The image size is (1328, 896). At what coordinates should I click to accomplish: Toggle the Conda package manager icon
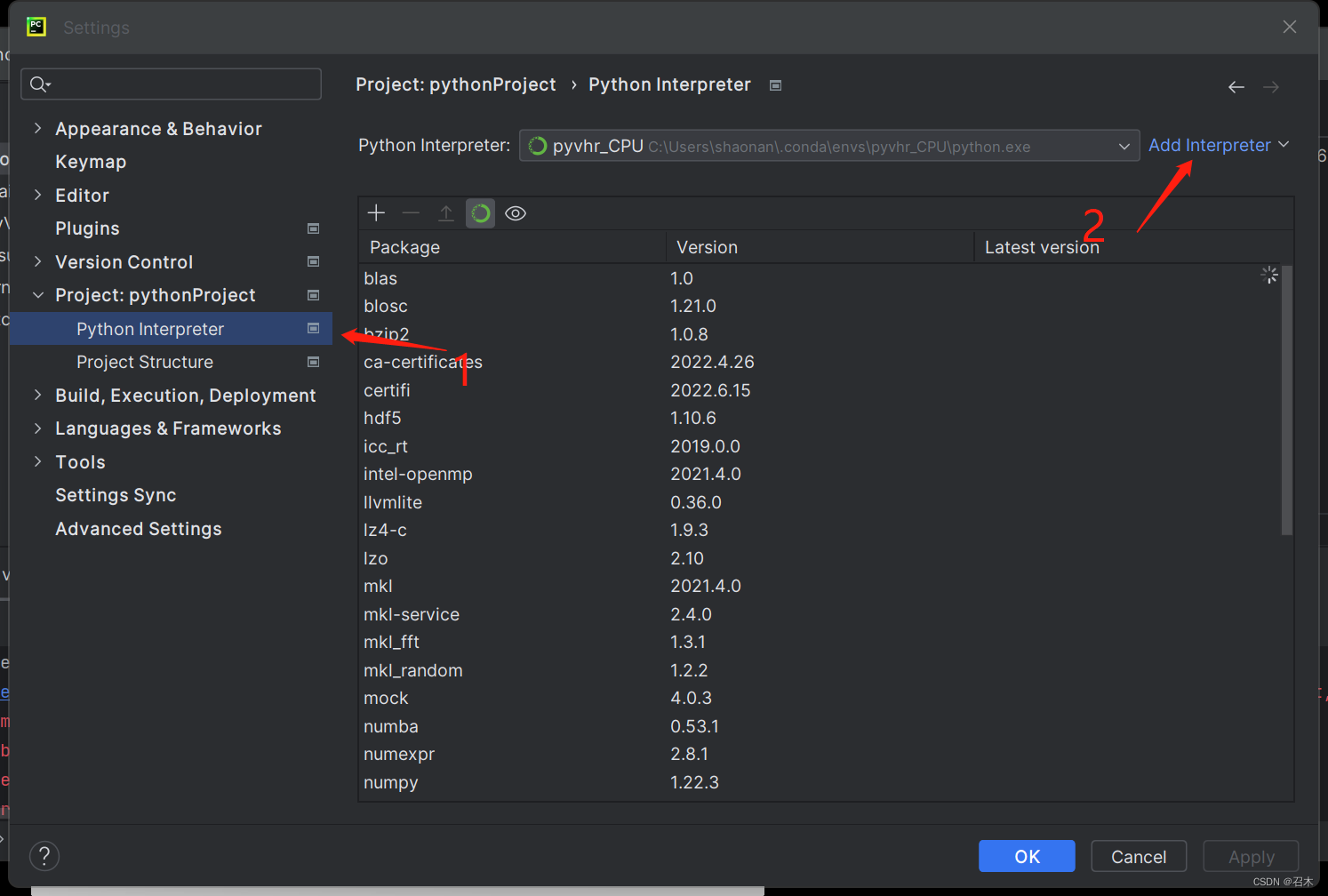click(480, 213)
